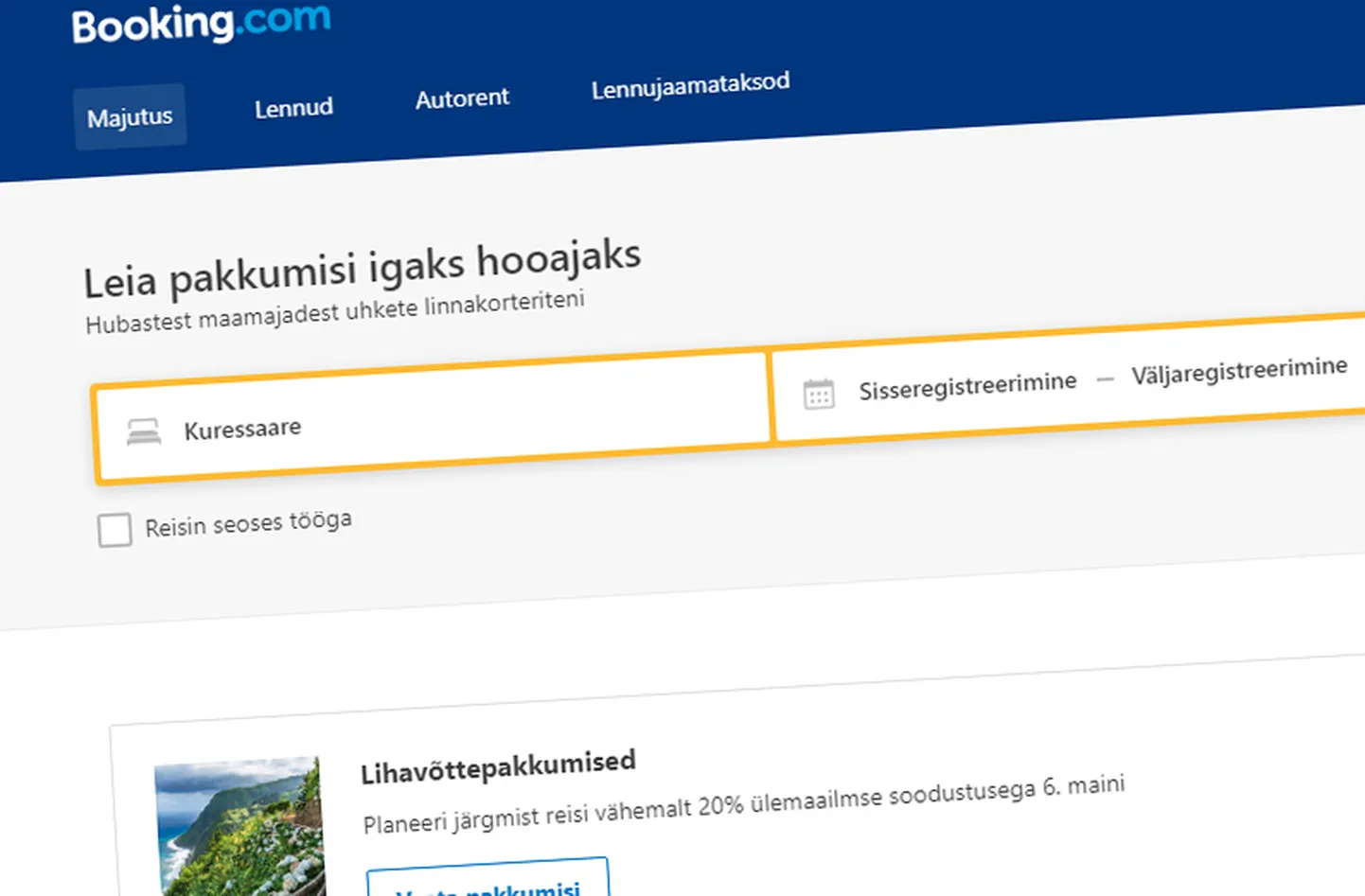Switch to the Lennud tab
Viewport: 1365px width, 896px height.
click(x=293, y=108)
